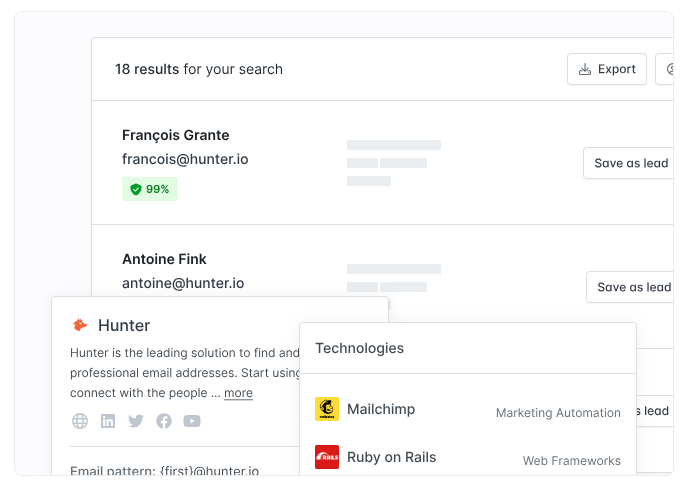Save Antoine Fink as lead
This screenshot has height=485, width=689.
click(630, 287)
